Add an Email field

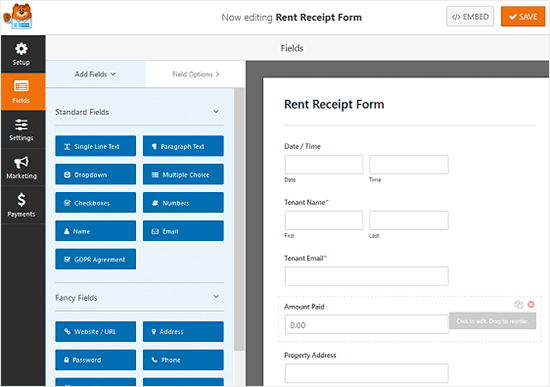tap(183, 231)
